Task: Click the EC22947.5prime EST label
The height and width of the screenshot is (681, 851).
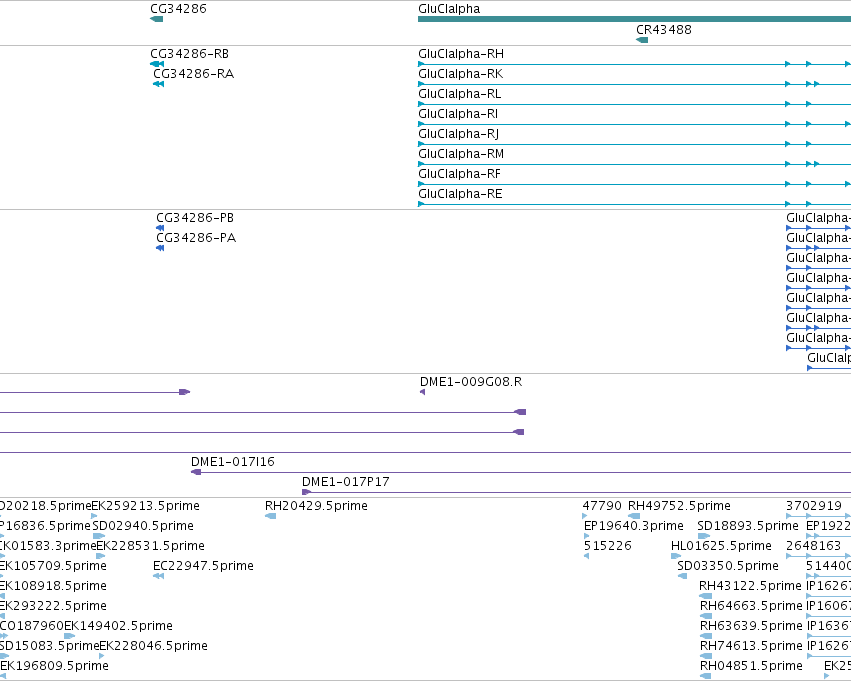Action: (x=203, y=566)
